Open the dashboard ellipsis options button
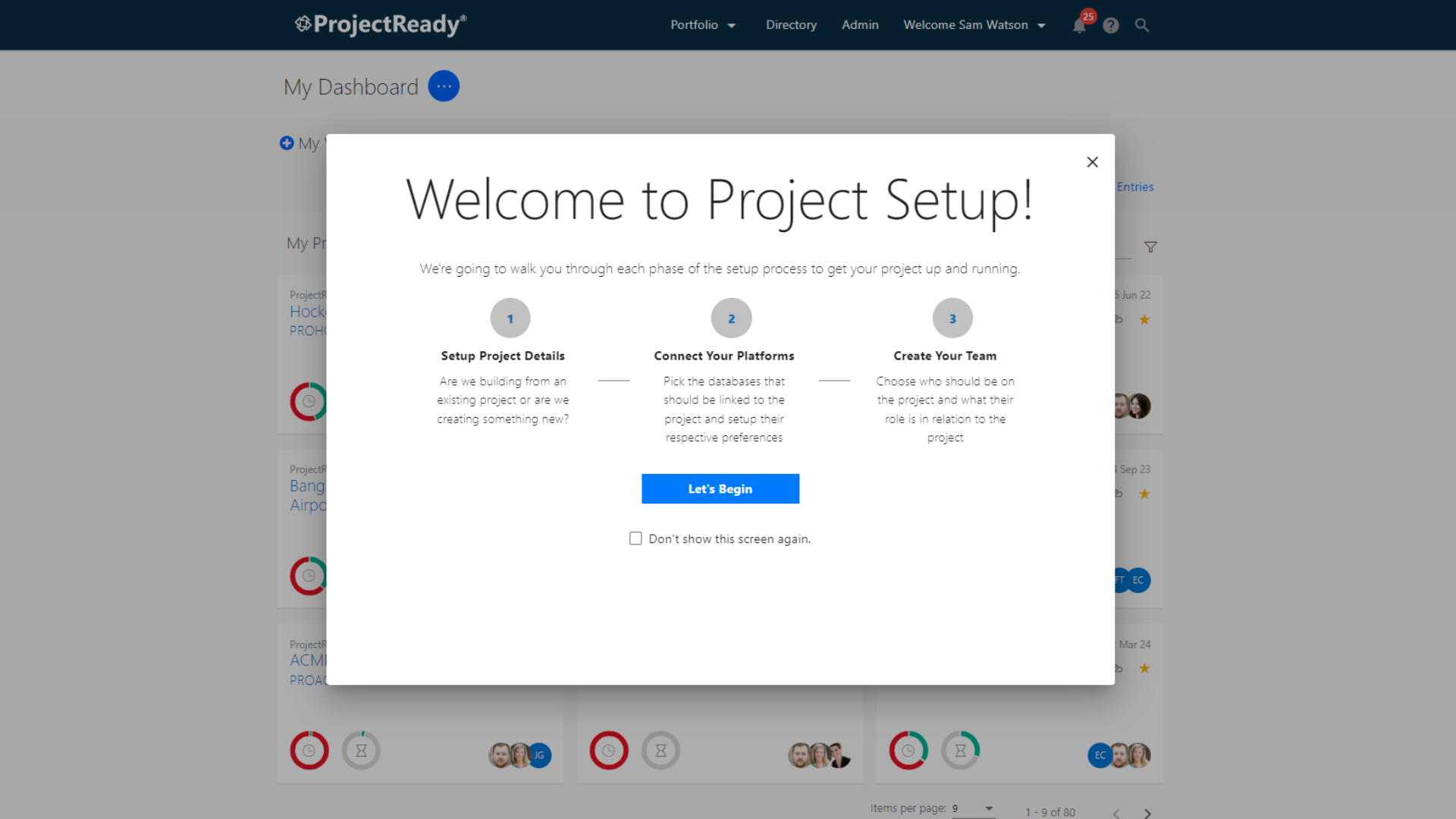Viewport: 1456px width, 819px height. 444,86
